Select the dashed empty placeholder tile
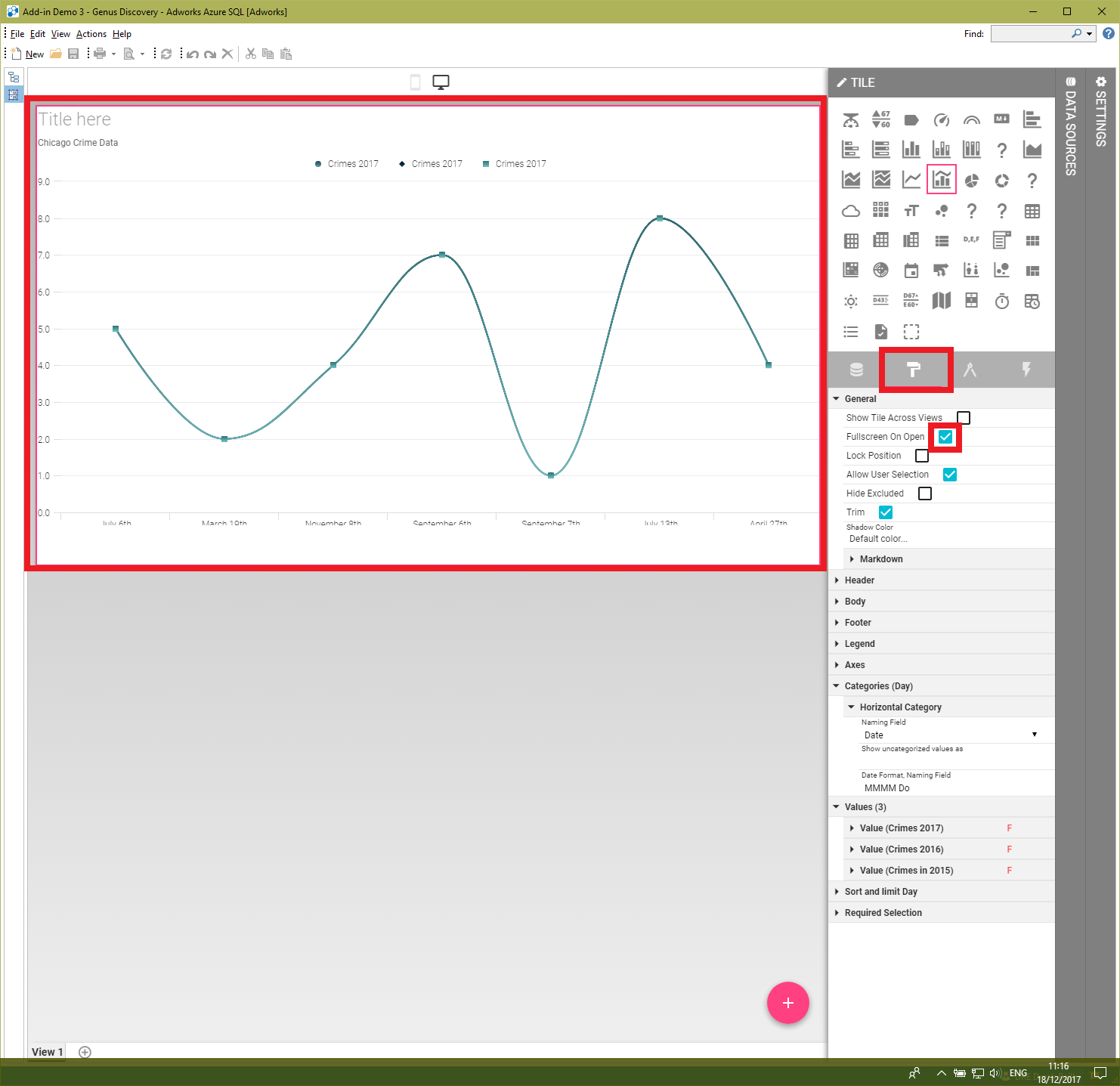Screen dimensions: 1120x1086 pyautogui.click(x=911, y=331)
